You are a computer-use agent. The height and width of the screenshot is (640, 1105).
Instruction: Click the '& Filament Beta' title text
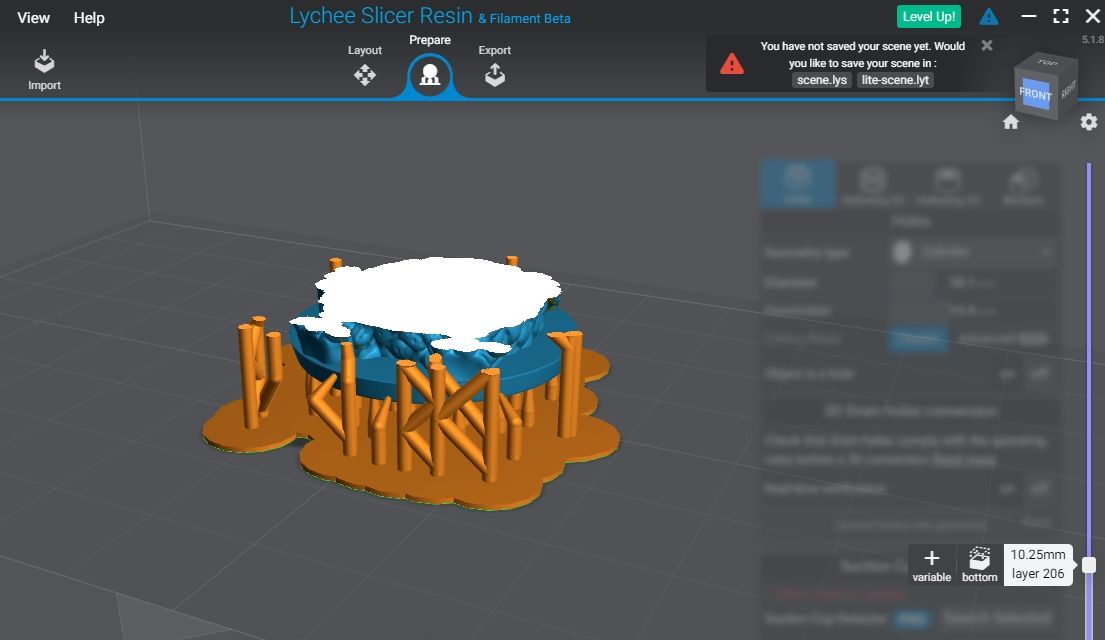[524, 19]
